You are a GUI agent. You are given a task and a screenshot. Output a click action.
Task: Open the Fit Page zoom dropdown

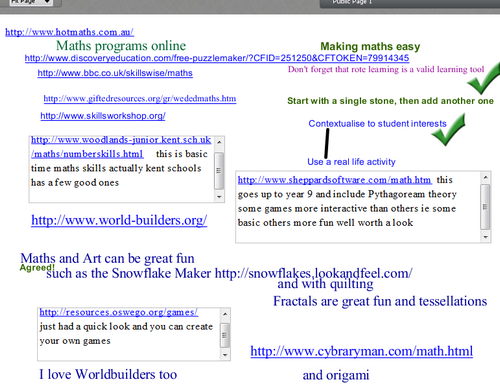pos(31,2)
